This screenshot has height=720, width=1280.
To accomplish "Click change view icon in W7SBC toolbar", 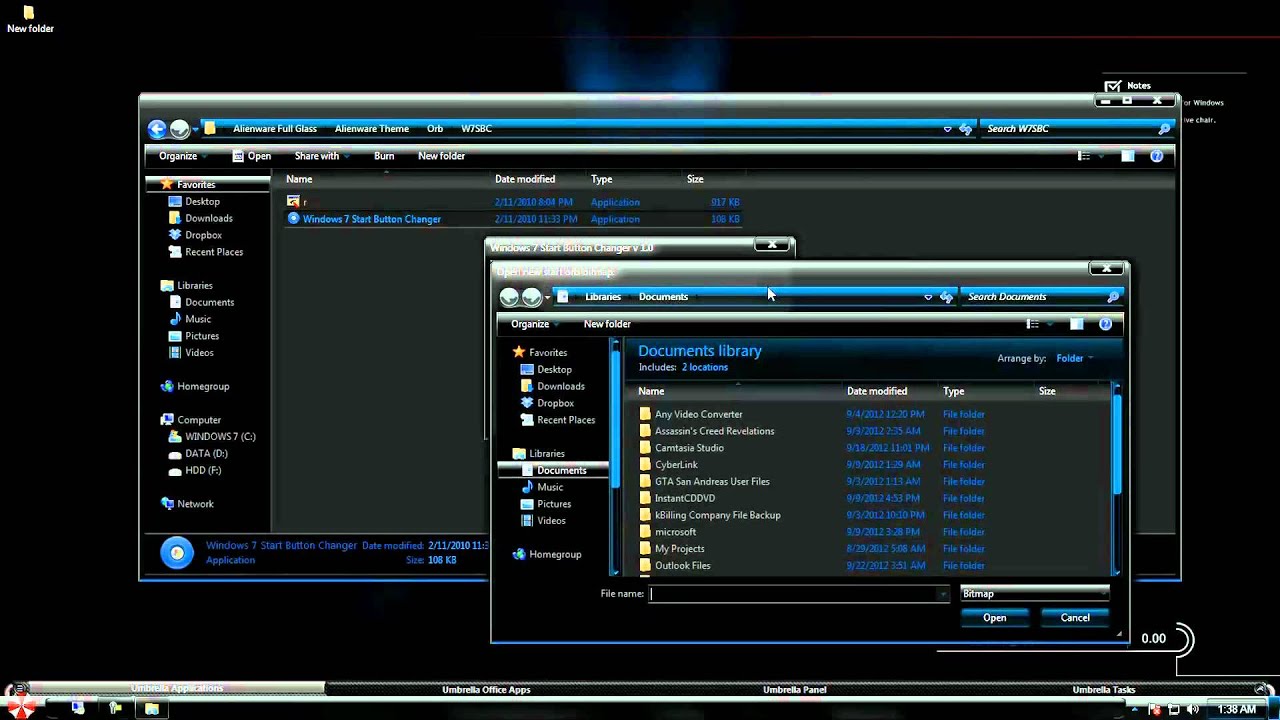I will [1084, 156].
